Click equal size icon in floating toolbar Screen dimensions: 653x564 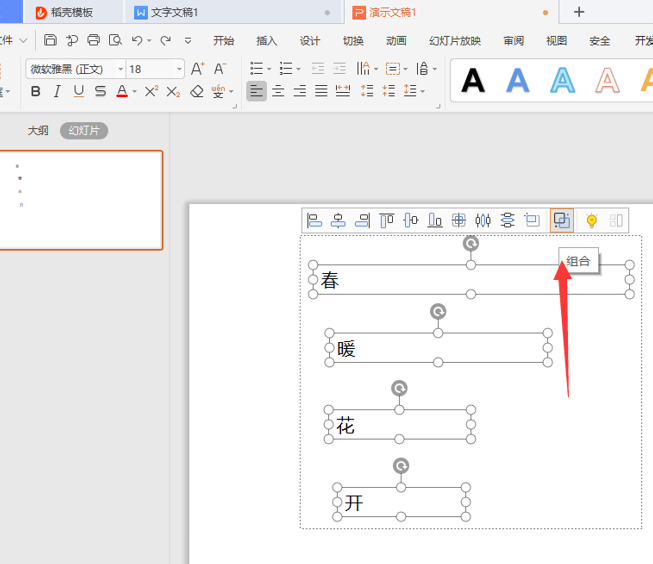532,220
